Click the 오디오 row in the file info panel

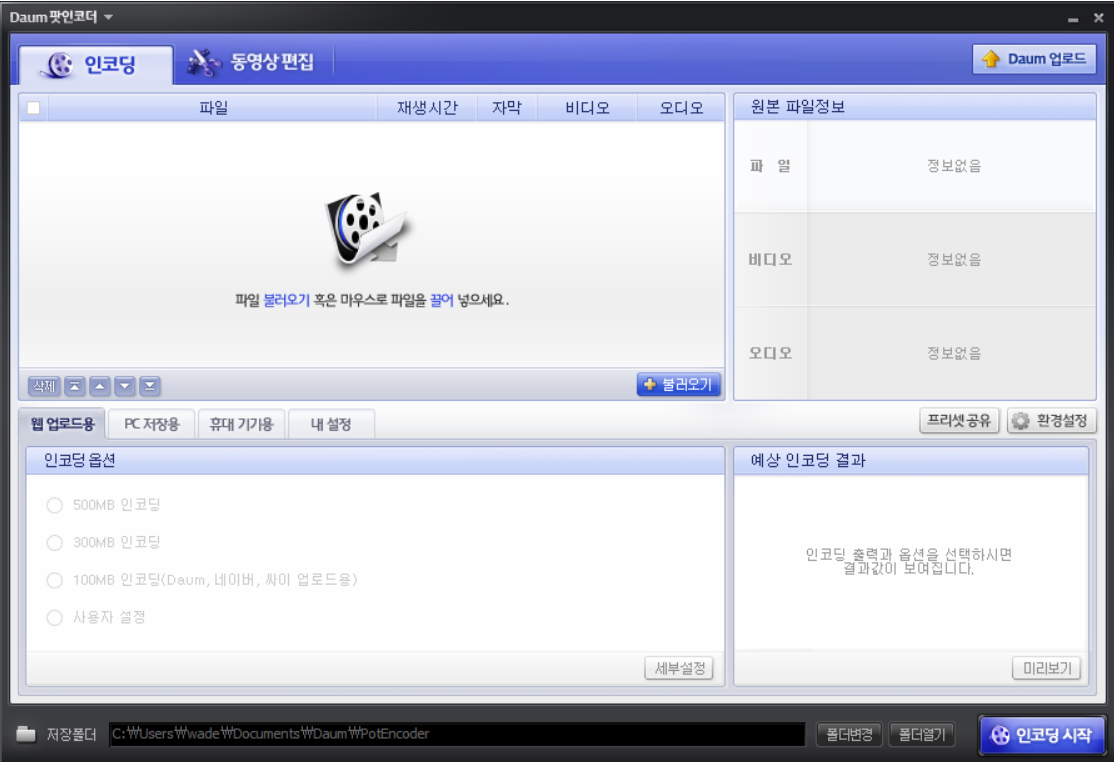pos(915,354)
